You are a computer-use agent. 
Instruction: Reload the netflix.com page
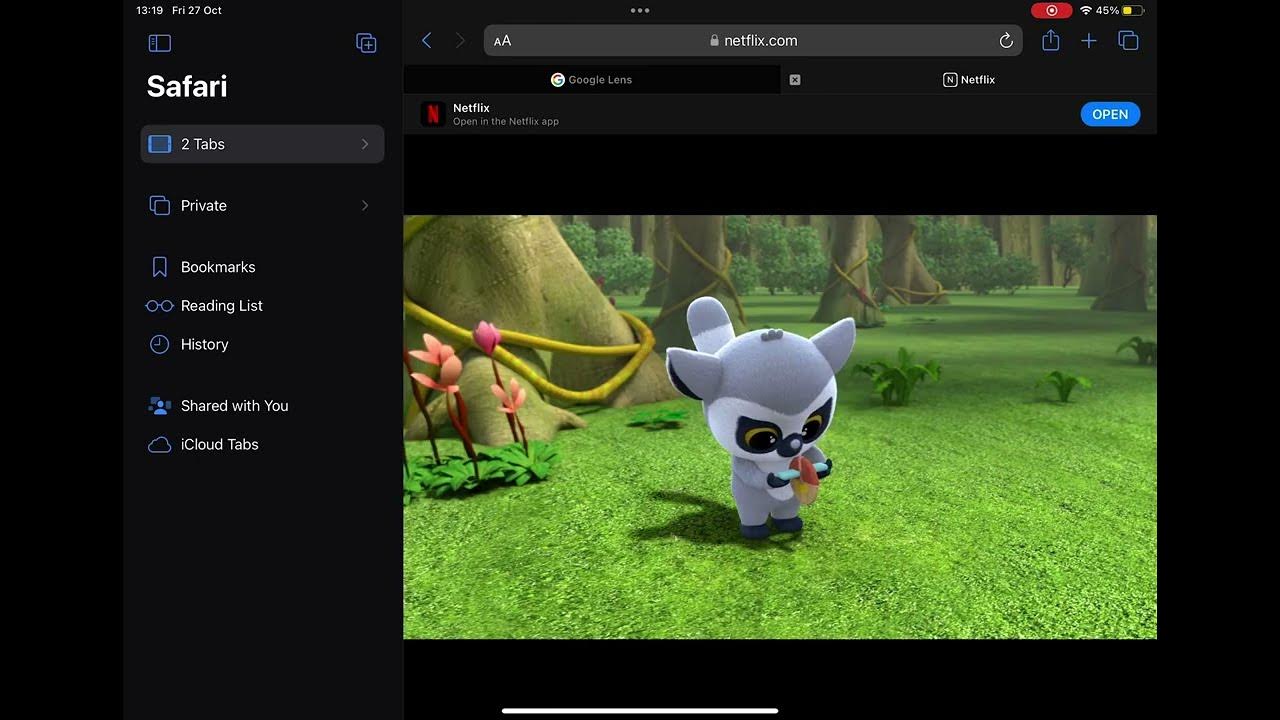tap(1006, 41)
